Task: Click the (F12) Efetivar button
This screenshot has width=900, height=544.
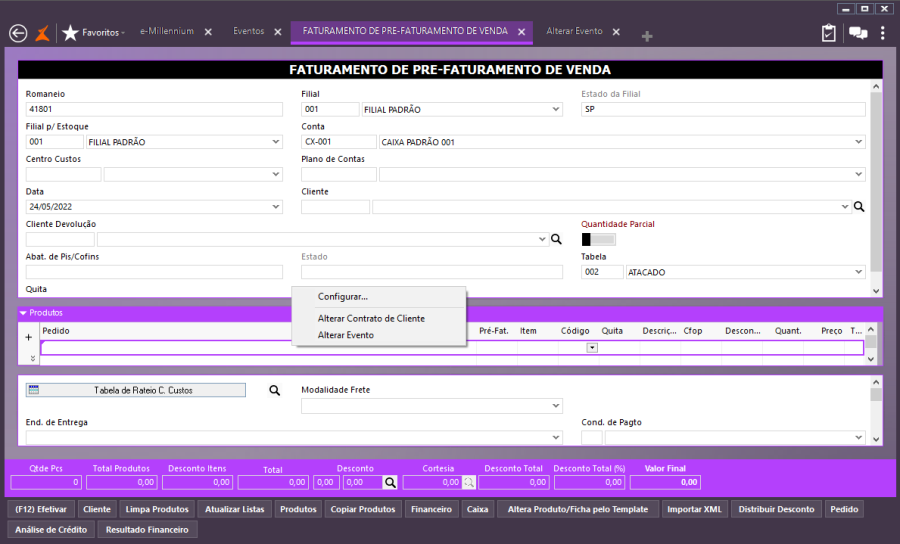Action: (41, 509)
